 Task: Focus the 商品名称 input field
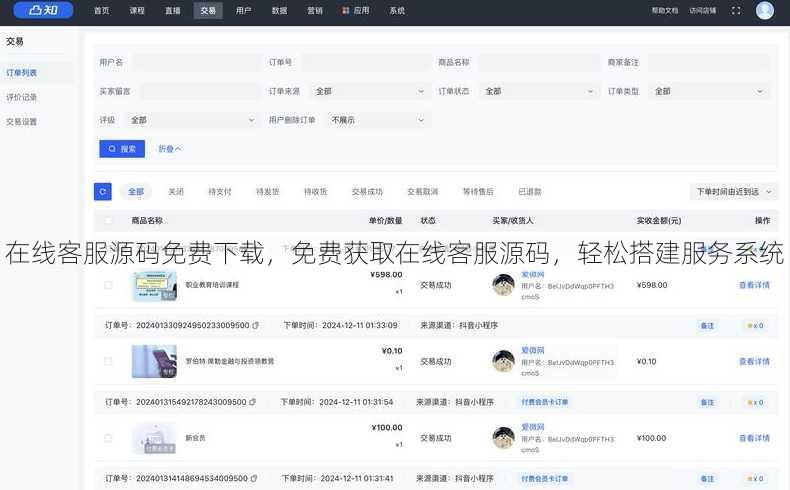point(539,62)
